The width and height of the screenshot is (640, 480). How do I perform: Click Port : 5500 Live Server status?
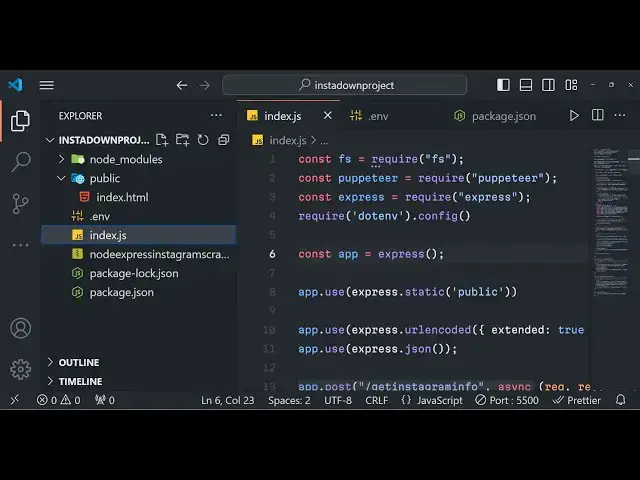pos(507,400)
